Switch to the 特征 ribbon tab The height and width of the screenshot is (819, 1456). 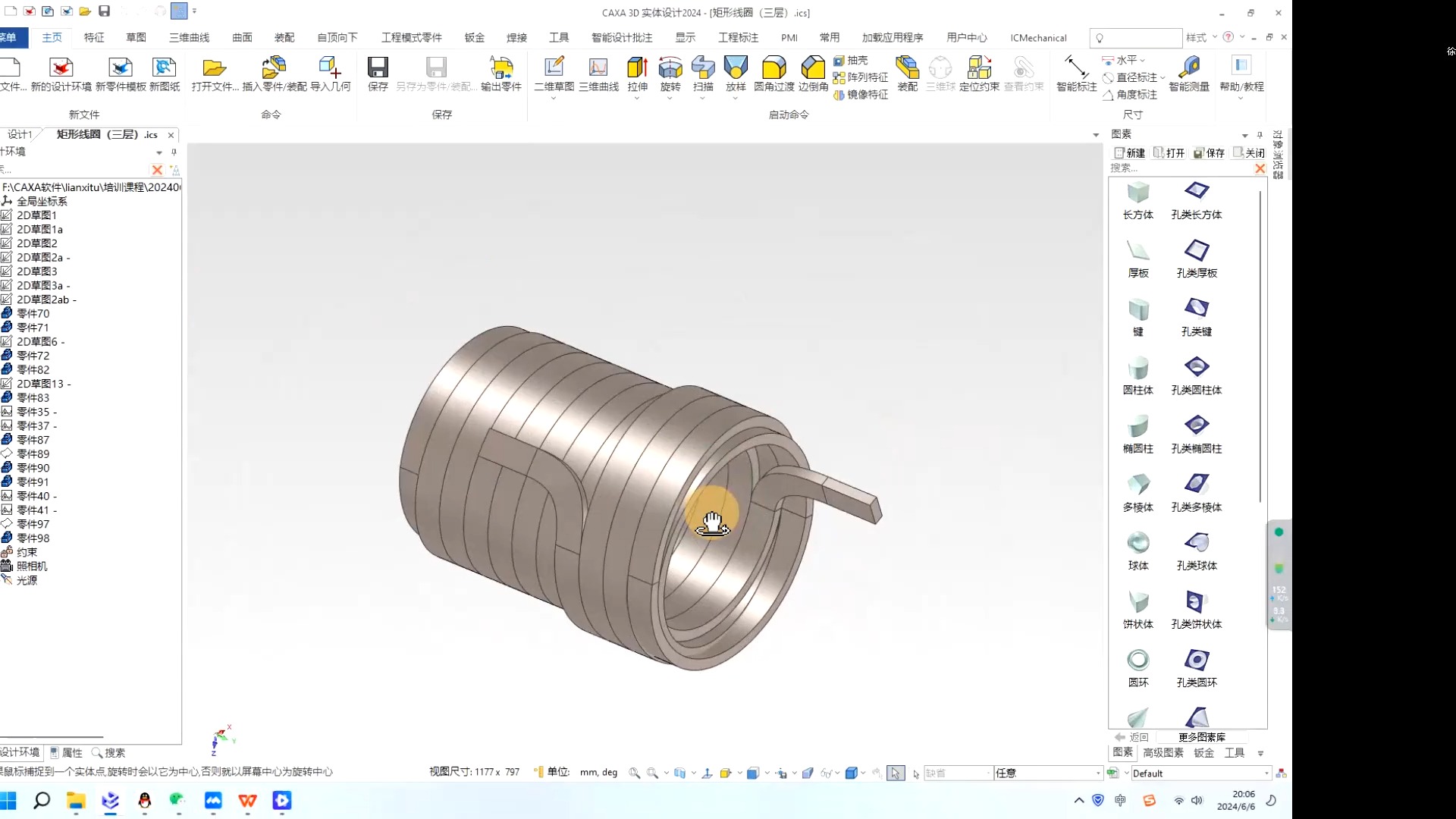pos(94,37)
